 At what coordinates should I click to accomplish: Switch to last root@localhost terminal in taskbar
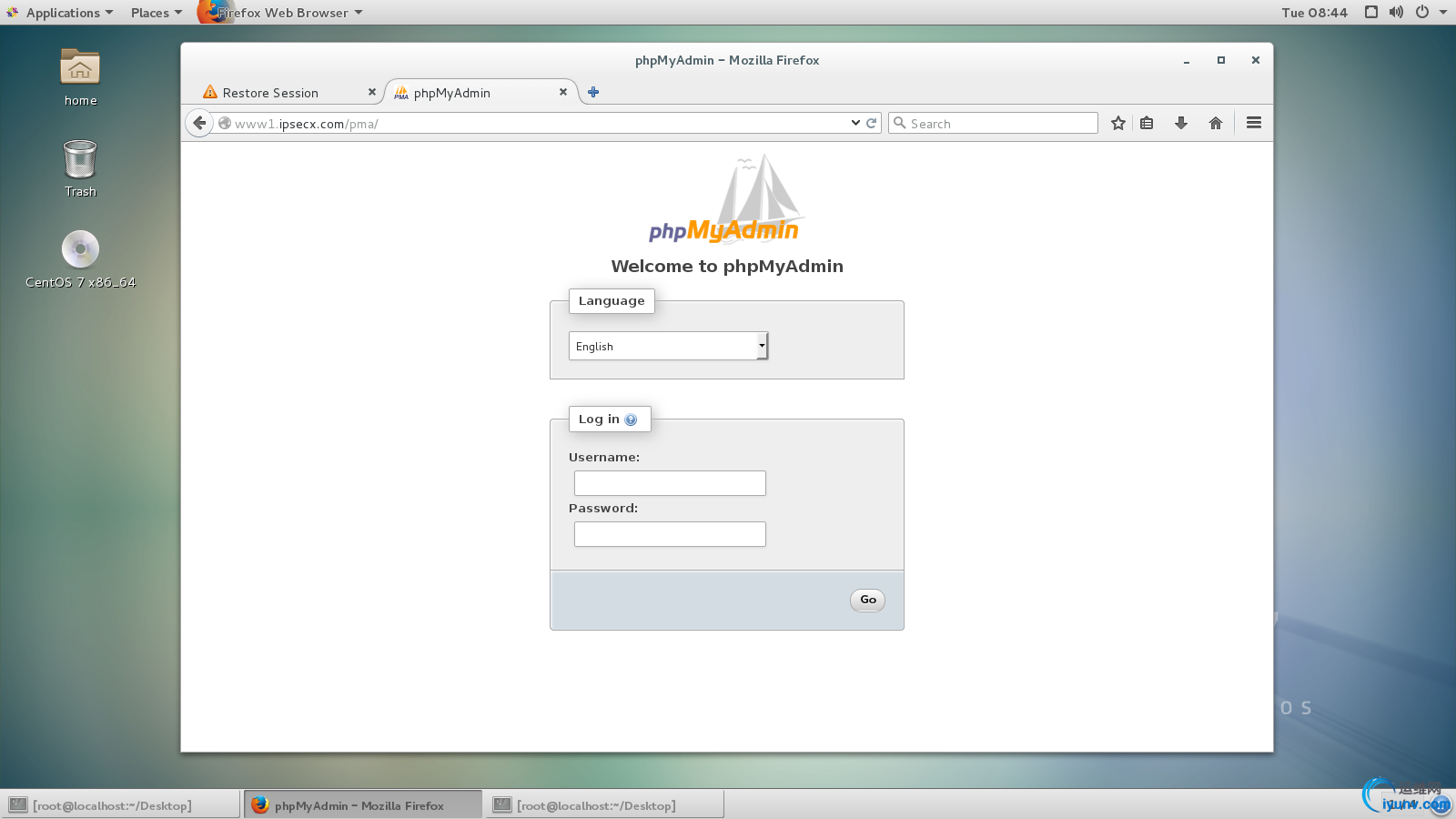[605, 804]
